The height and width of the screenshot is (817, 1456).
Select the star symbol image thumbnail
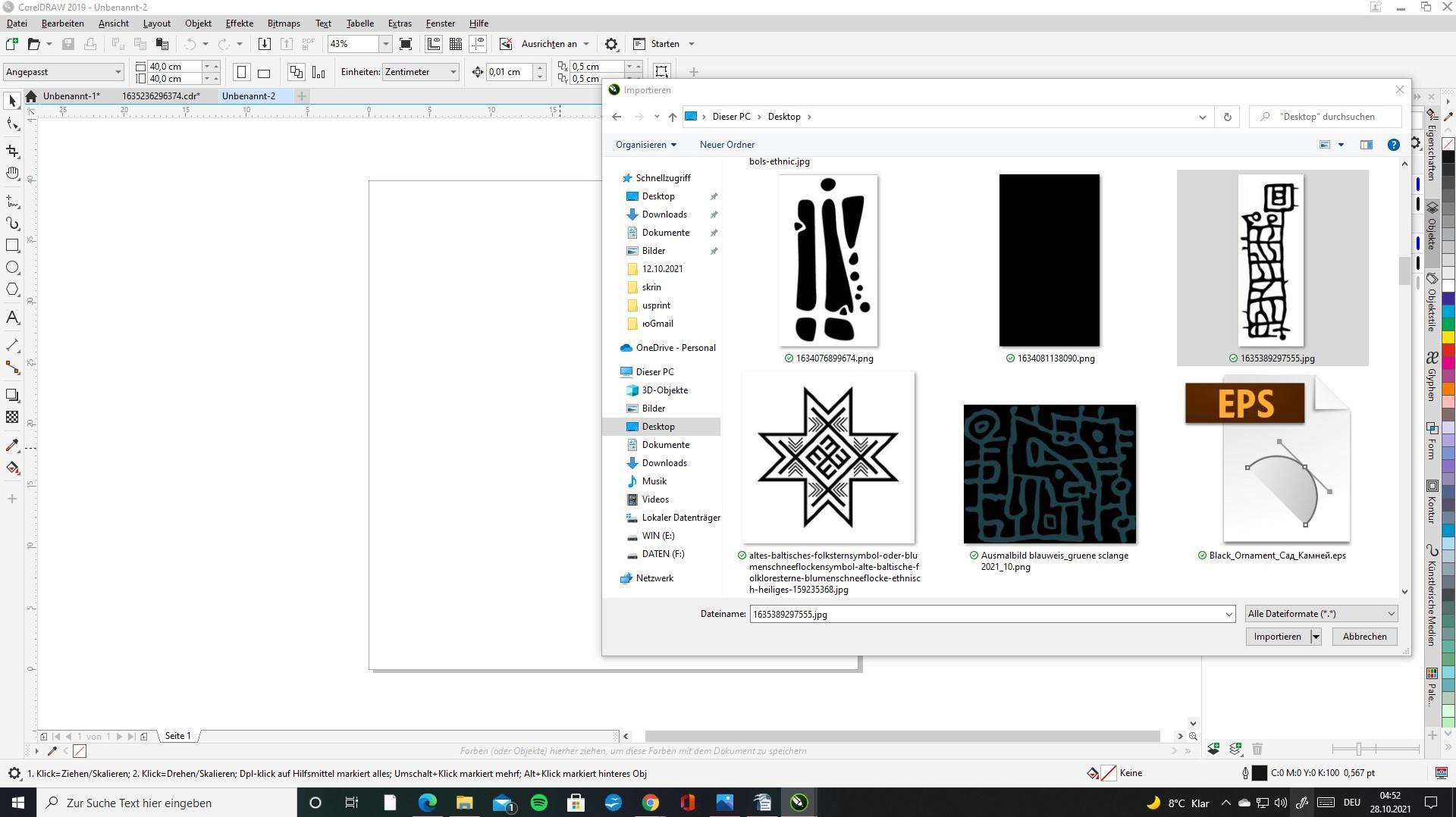click(x=828, y=458)
